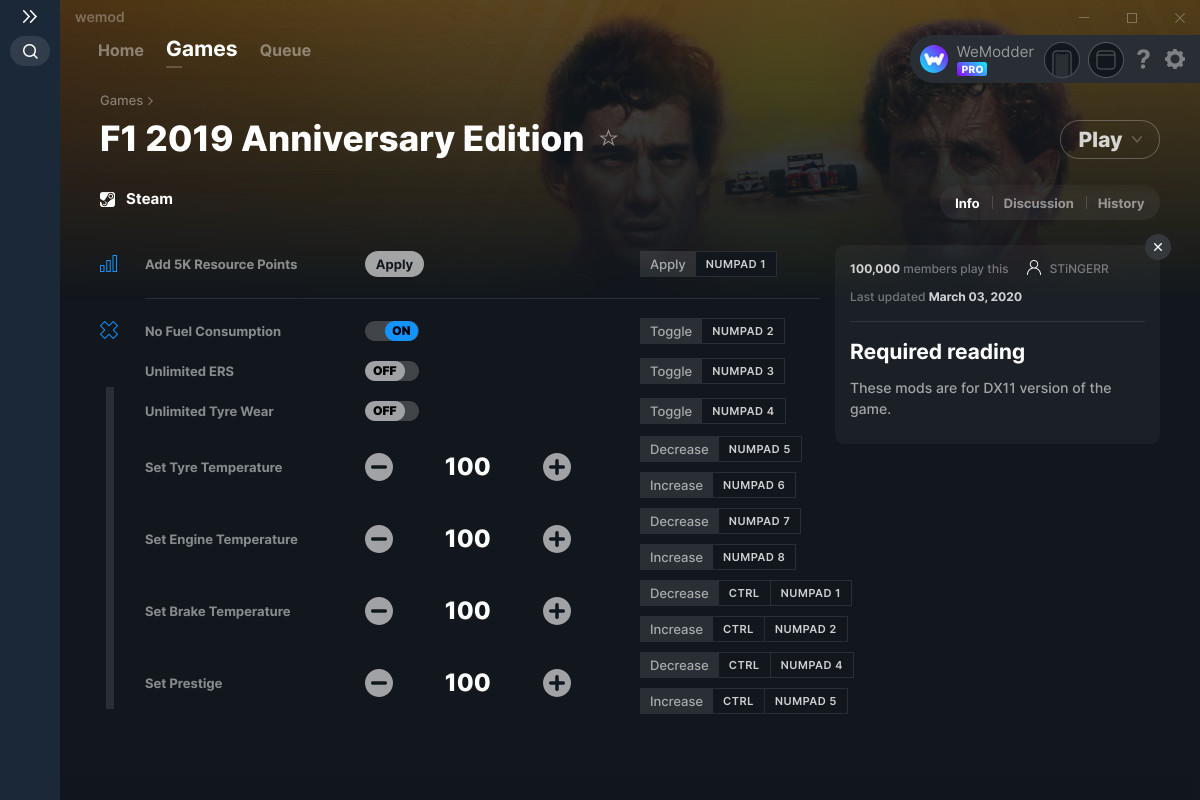The width and height of the screenshot is (1200, 800).
Task: Click the mods list scrollbar
Action: [110, 548]
